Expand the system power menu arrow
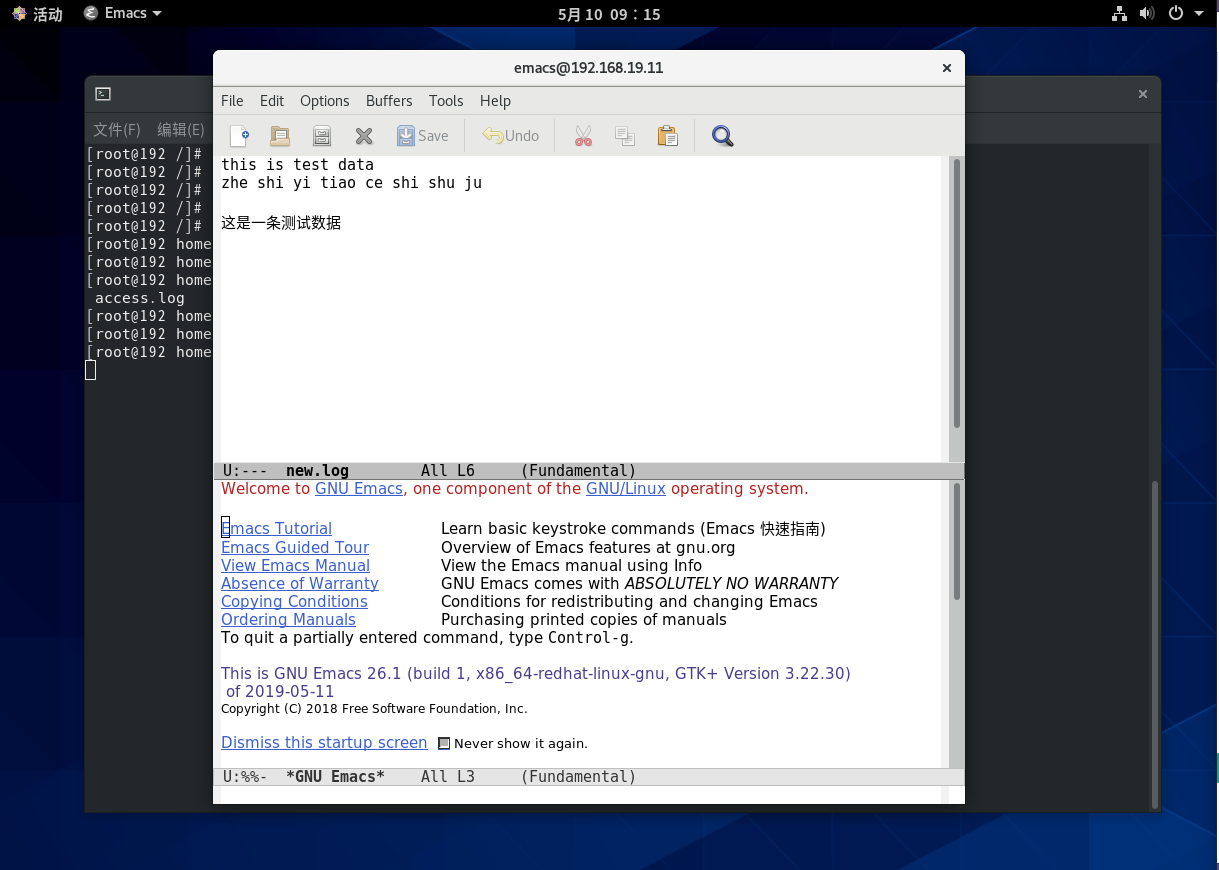 click(x=1199, y=13)
